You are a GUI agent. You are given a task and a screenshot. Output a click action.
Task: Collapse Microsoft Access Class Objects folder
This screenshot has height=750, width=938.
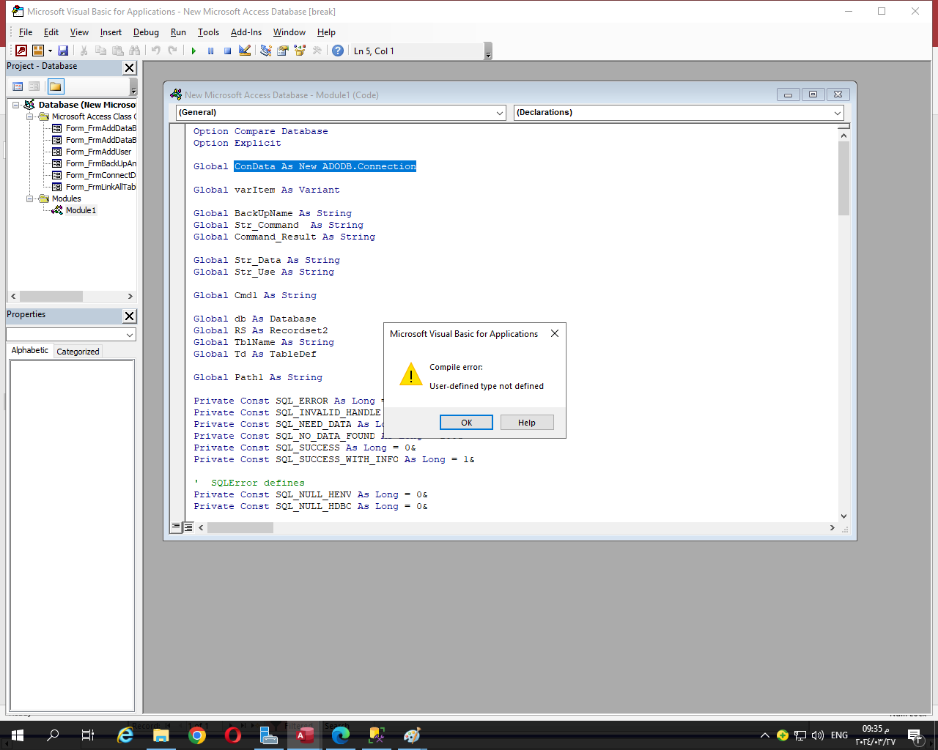[x=29, y=117]
